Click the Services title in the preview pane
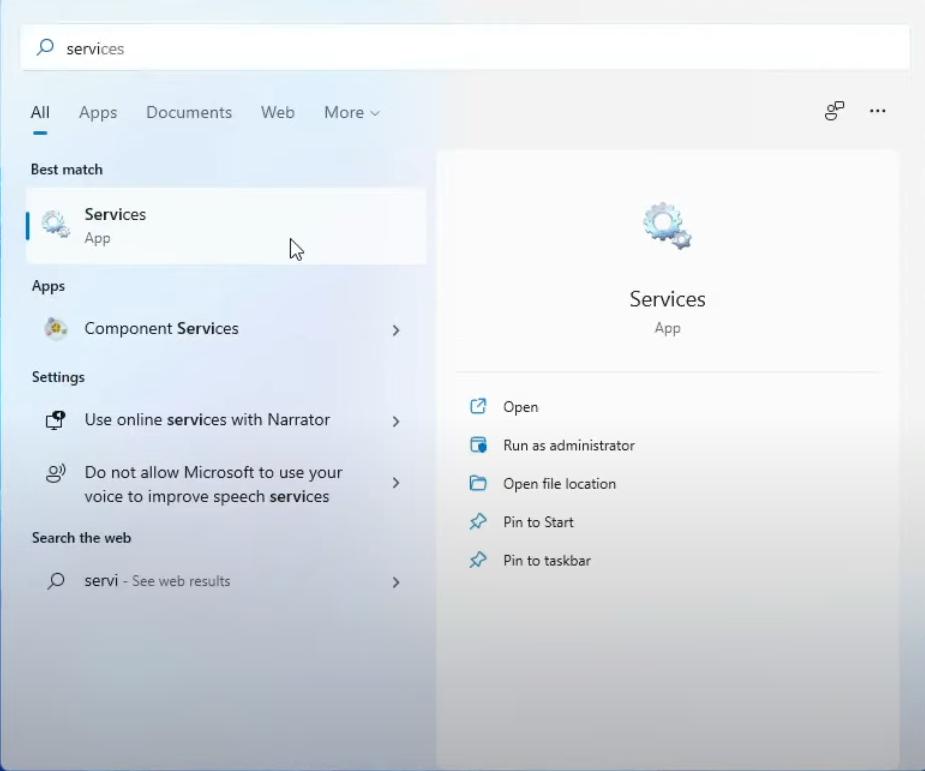 [667, 299]
